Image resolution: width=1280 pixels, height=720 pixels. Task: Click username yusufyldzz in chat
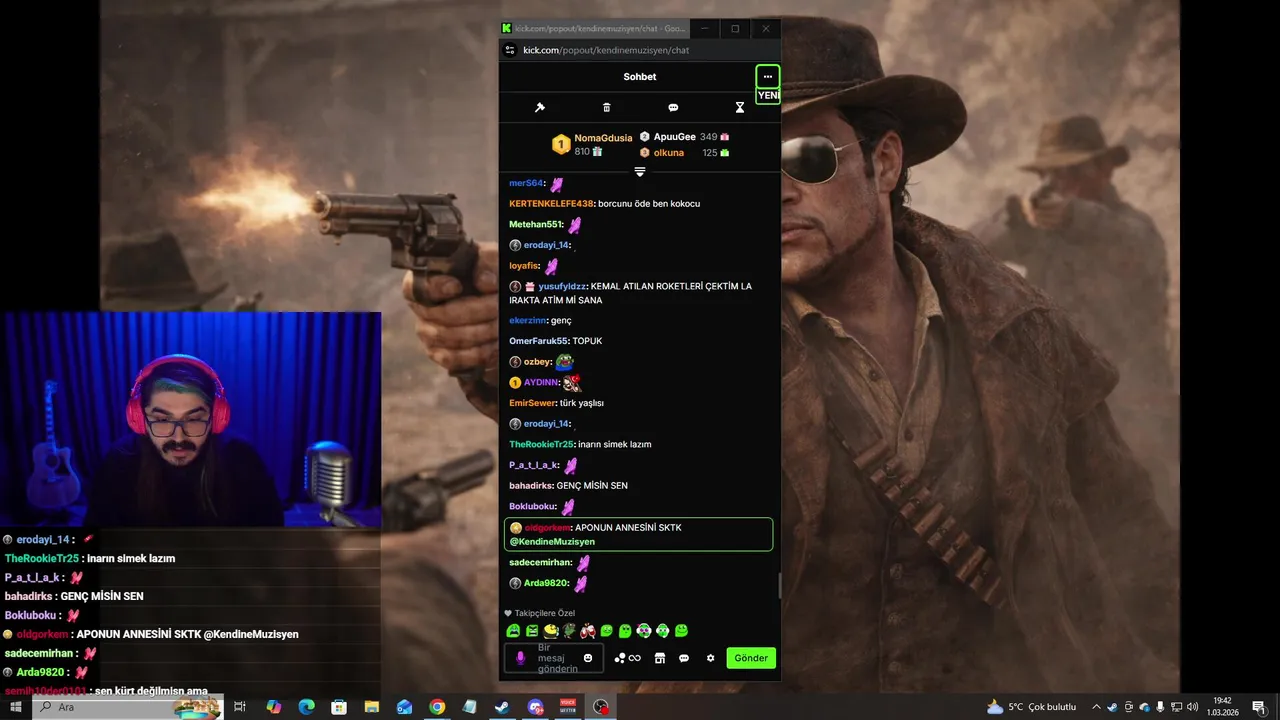[562, 286]
